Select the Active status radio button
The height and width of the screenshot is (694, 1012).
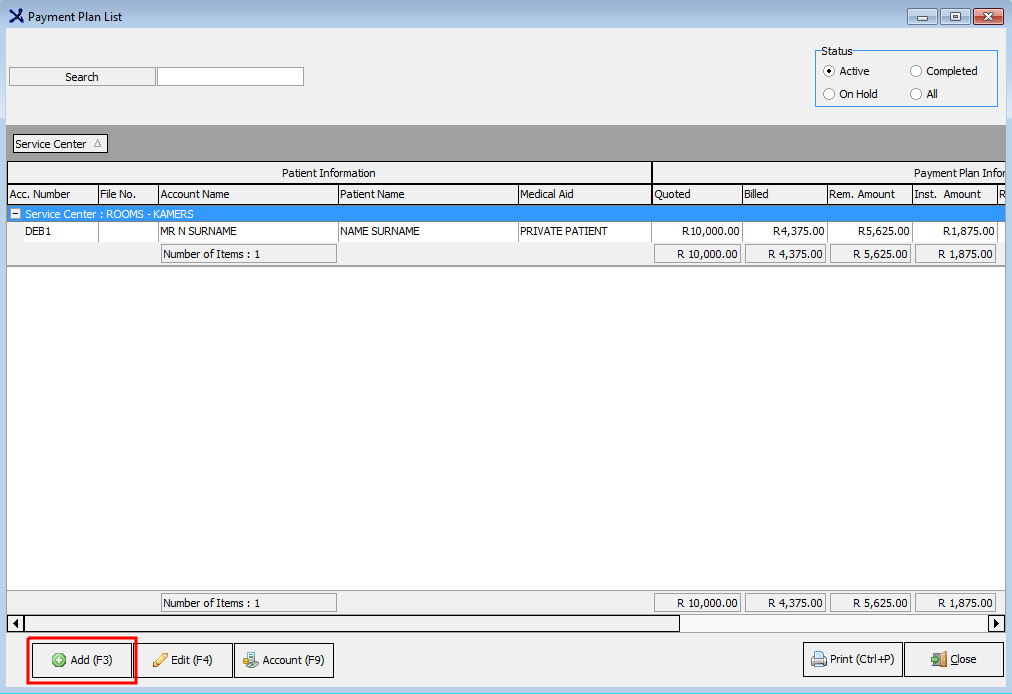click(829, 71)
